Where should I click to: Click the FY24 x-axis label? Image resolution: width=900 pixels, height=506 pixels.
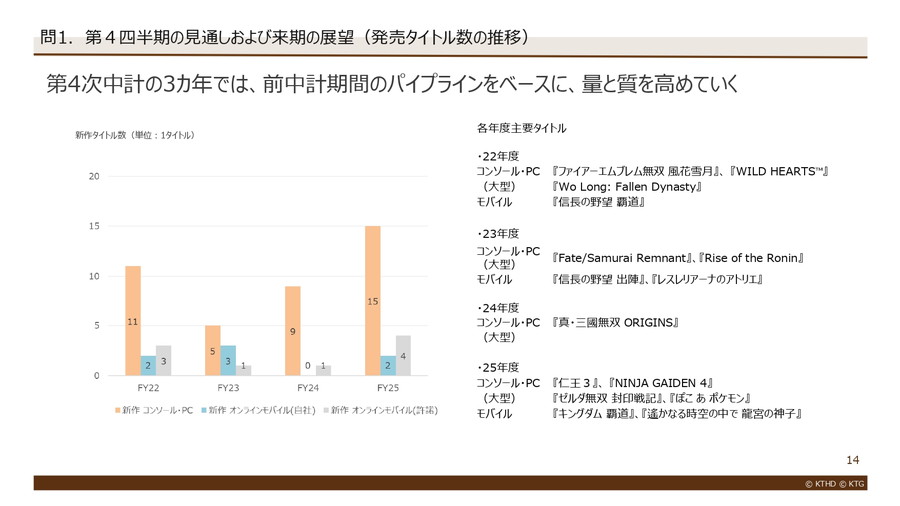click(308, 387)
